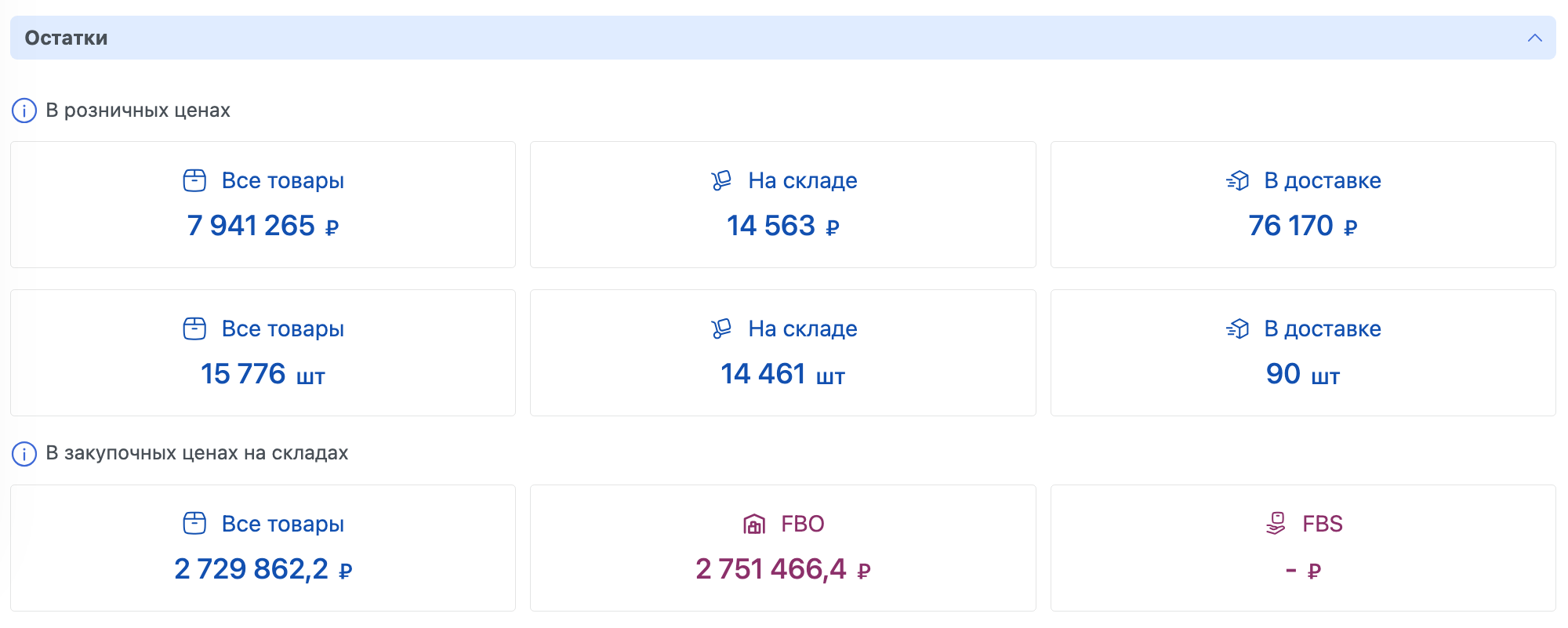Click info icon beside В розничных ценах
This screenshot has width=1568, height=628.
click(24, 111)
